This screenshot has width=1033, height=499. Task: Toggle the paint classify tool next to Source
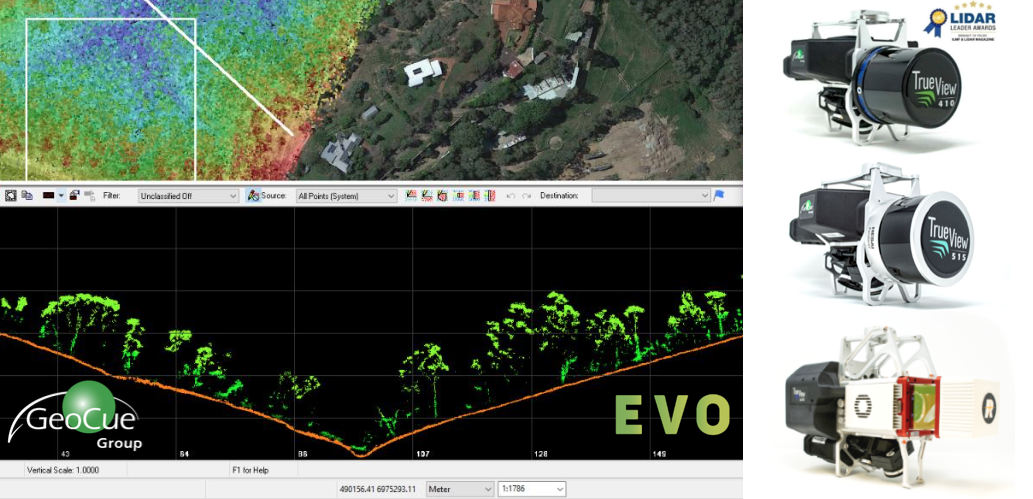coord(253,196)
